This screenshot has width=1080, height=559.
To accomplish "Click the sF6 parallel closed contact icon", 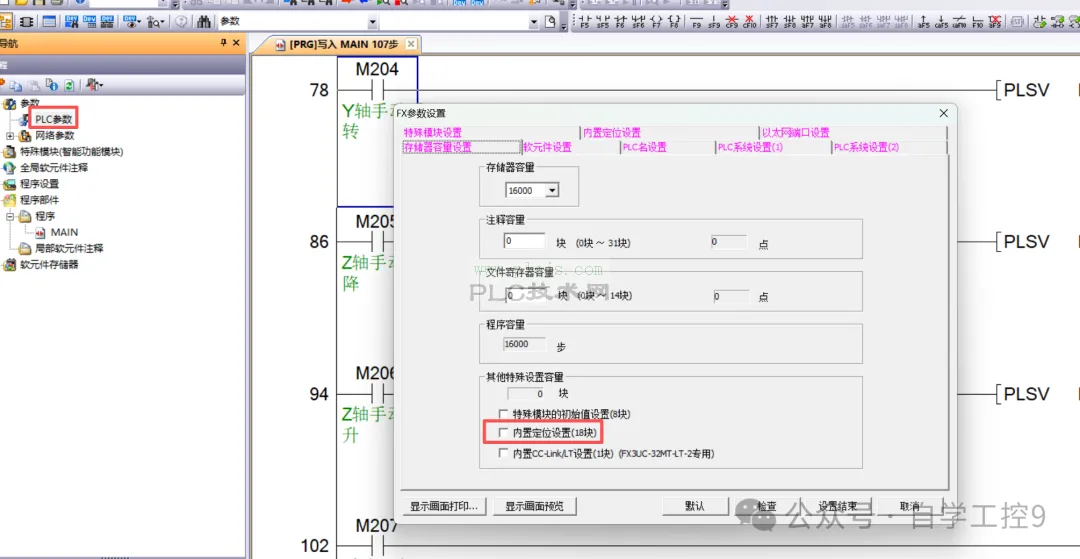I will click(638, 21).
